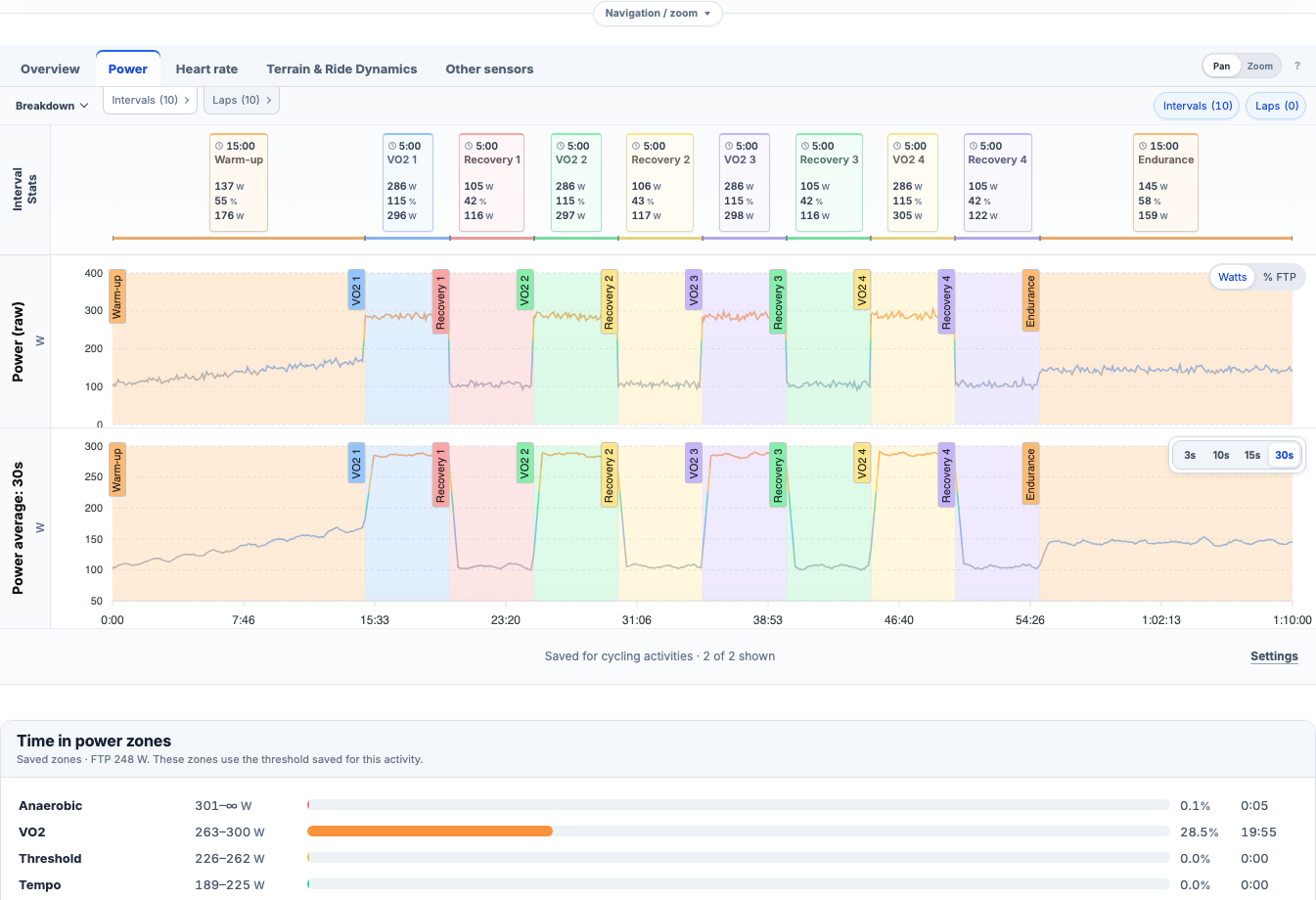
Task: Set power averaging to 3s
Action: [1190, 455]
